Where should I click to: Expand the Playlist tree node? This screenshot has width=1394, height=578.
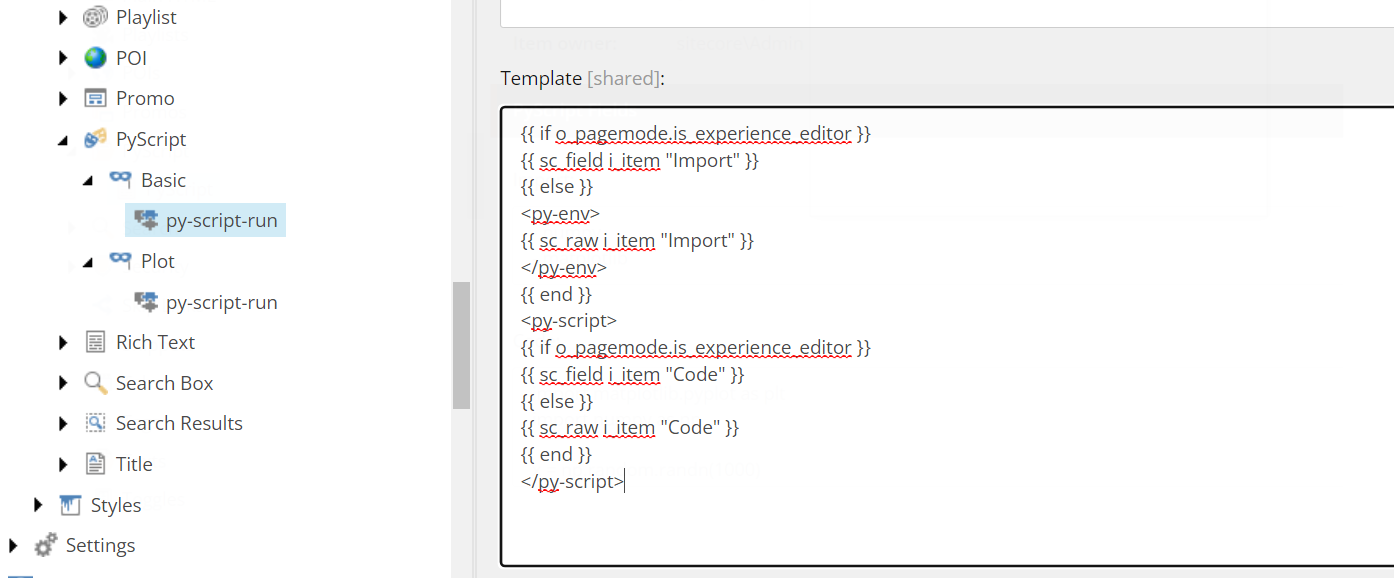pos(63,17)
